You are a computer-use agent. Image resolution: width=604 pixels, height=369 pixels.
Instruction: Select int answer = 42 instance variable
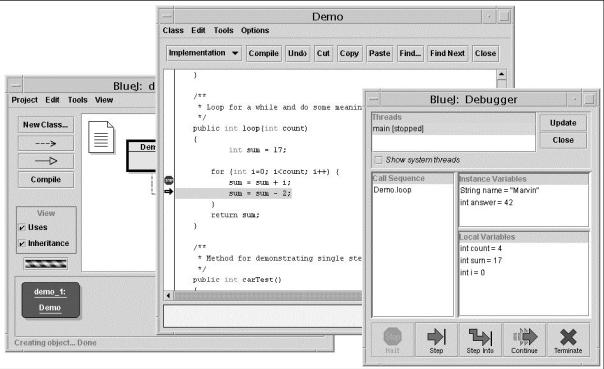[x=487, y=202]
